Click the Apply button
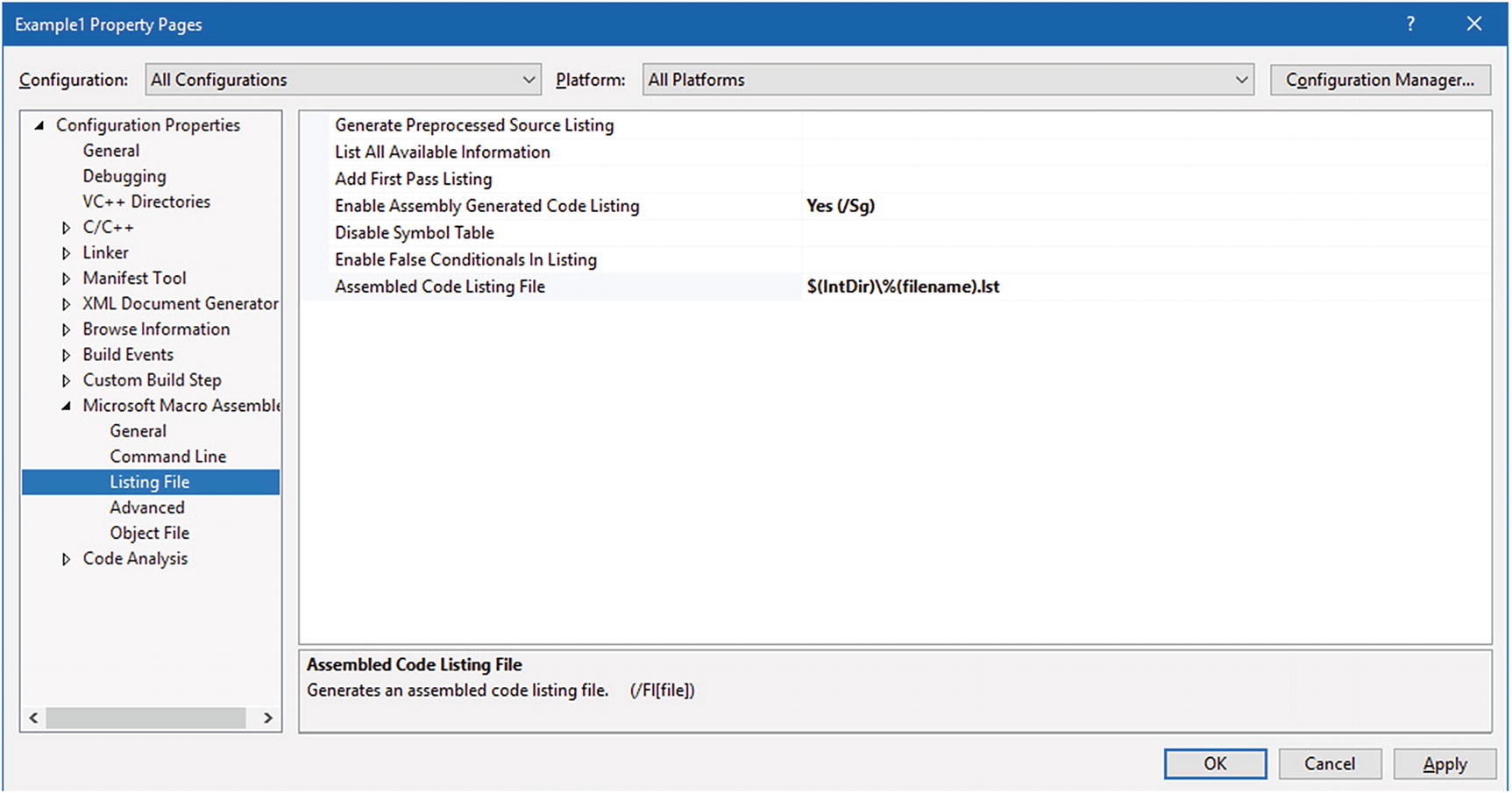 1444,764
